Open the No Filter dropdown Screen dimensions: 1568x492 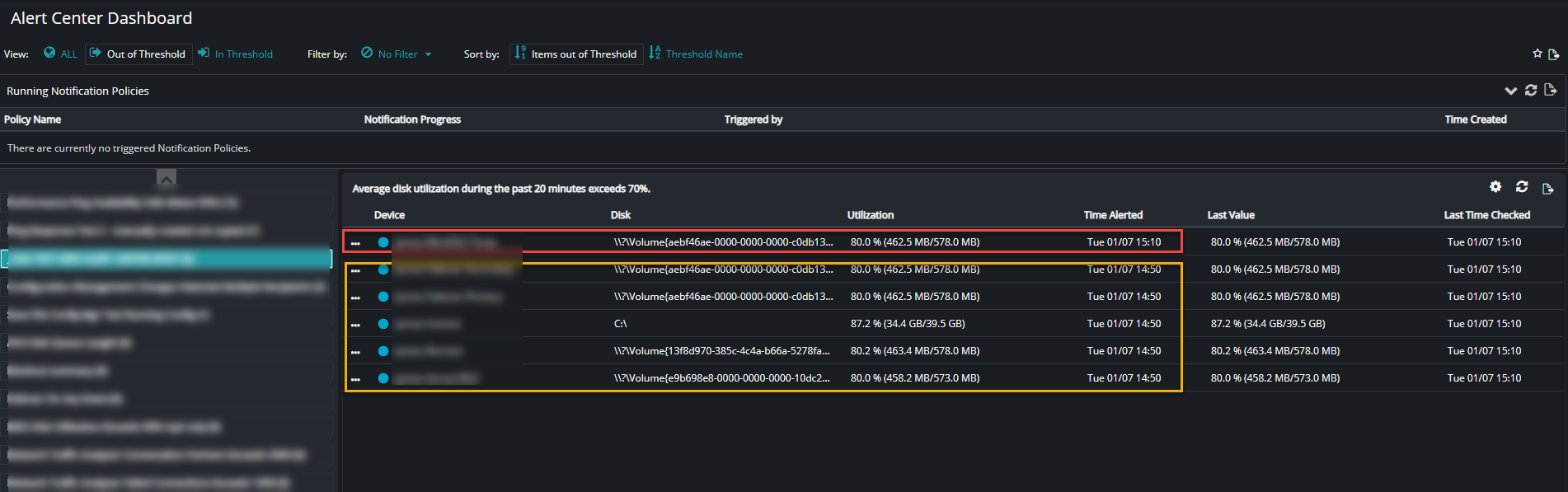[x=397, y=54]
